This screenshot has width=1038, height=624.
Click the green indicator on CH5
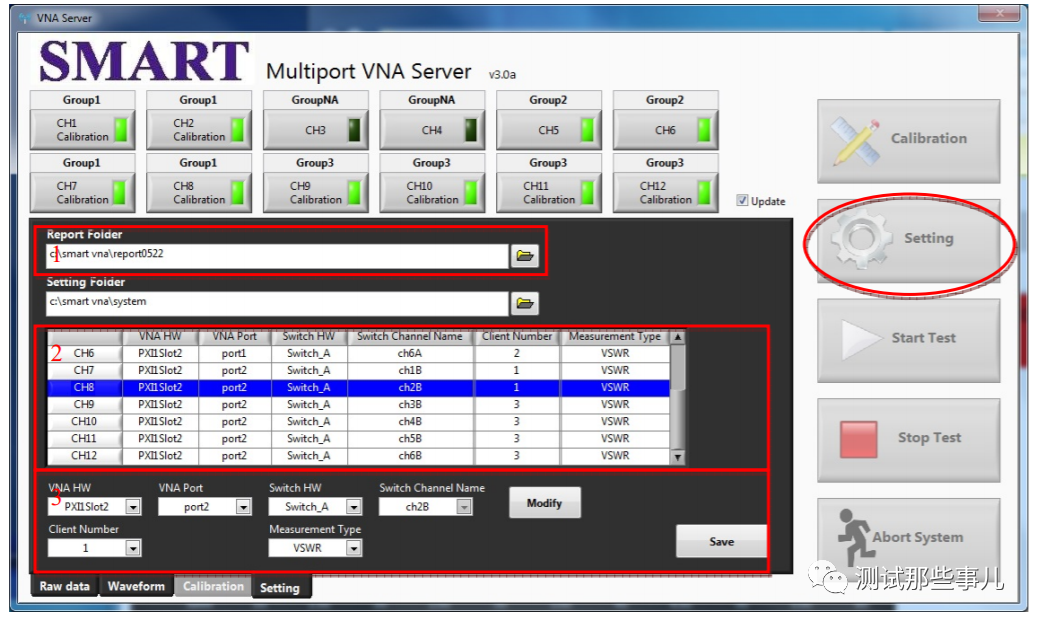click(587, 130)
